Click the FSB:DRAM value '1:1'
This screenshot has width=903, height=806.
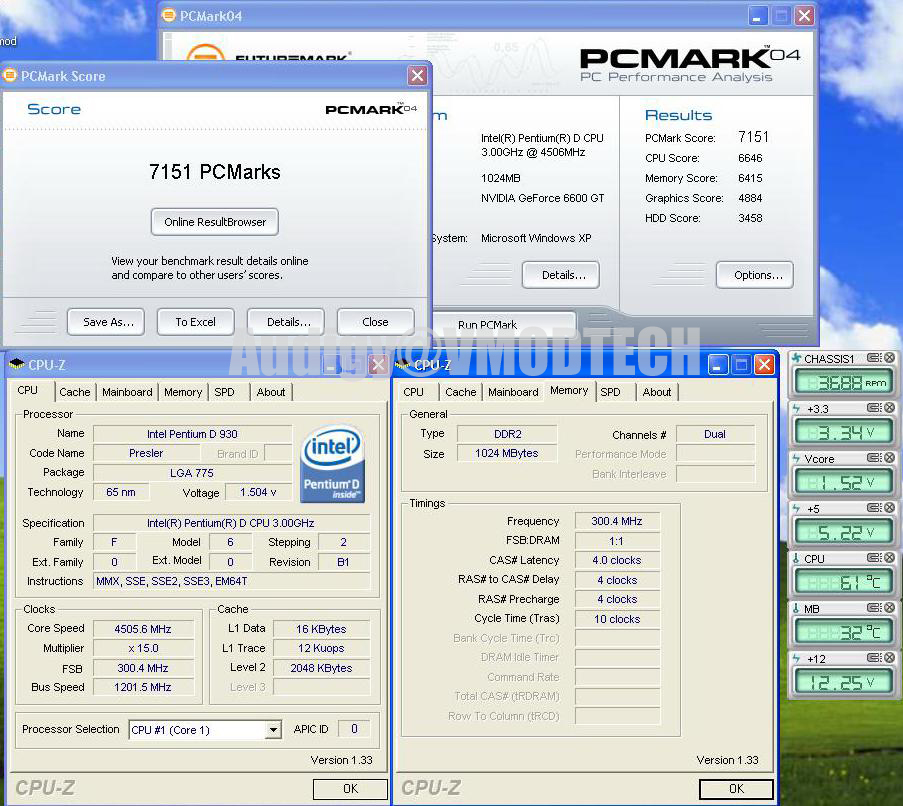(617, 541)
